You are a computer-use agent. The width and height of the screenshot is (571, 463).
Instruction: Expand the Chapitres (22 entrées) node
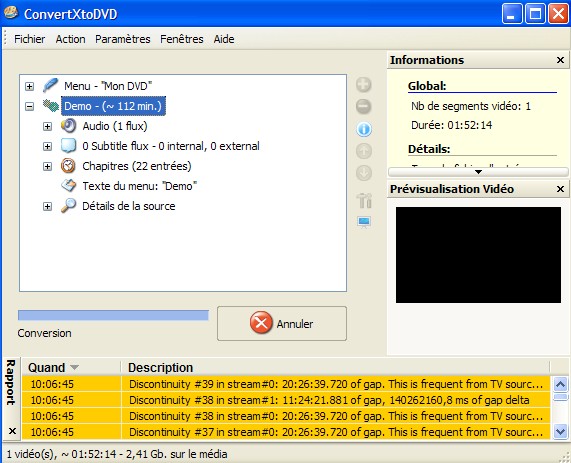pyautogui.click(x=47, y=166)
